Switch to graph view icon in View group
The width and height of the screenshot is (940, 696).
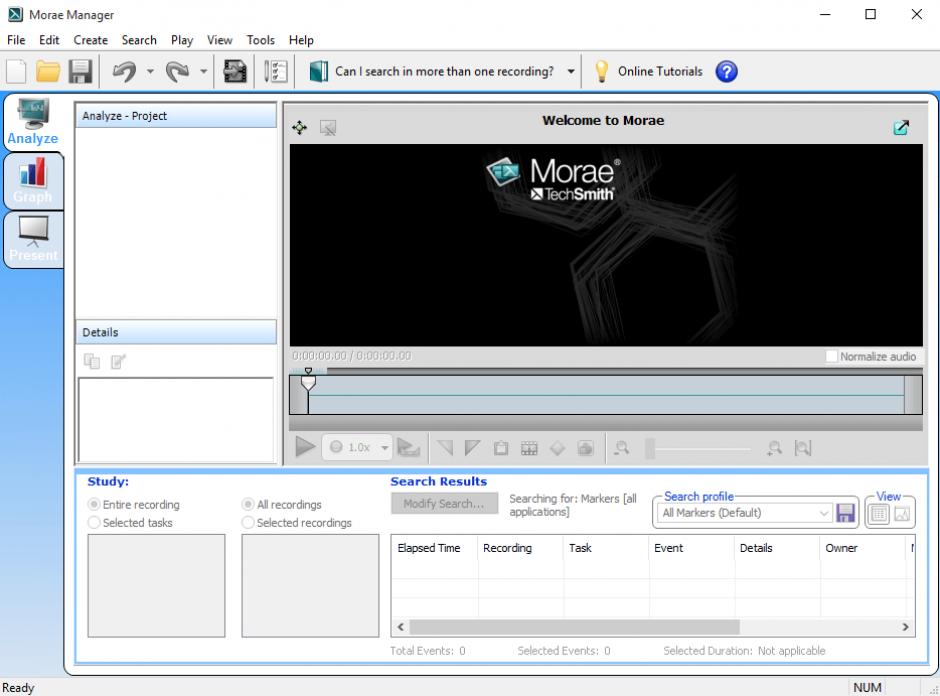click(902, 514)
